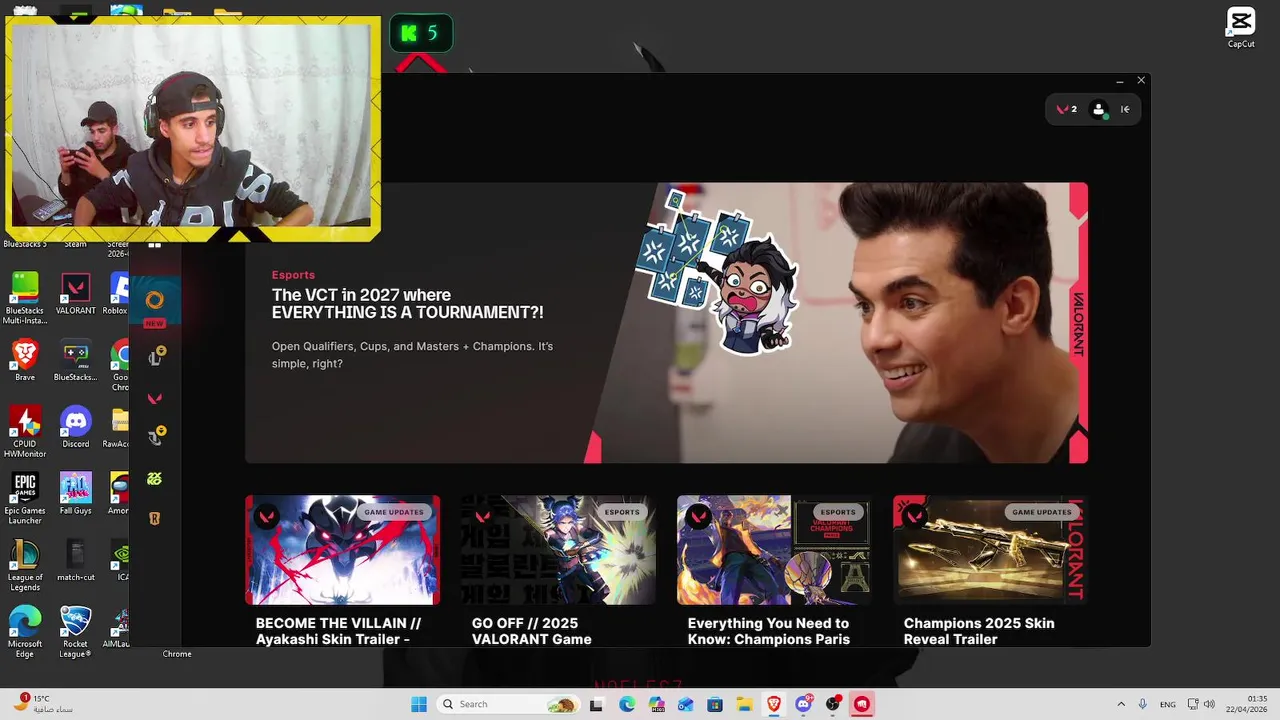Collapse the social panel arrow icon
The image size is (1280, 720).
(x=1125, y=110)
